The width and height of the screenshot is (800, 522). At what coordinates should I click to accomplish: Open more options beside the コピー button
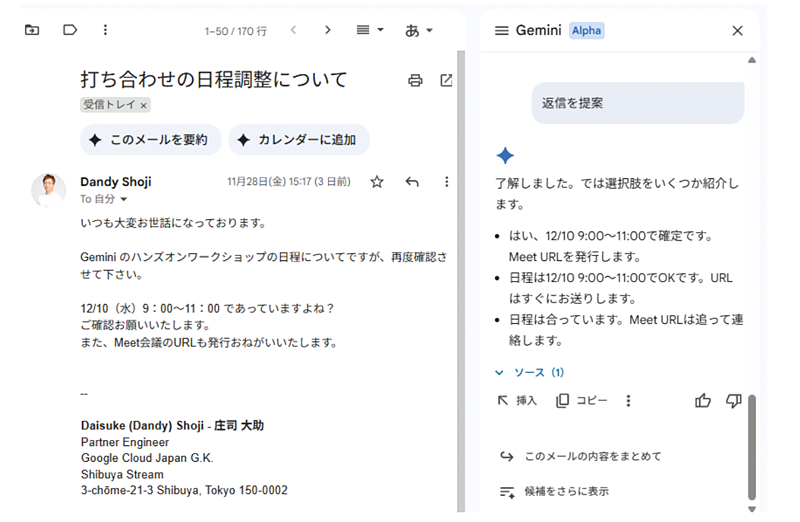point(628,401)
